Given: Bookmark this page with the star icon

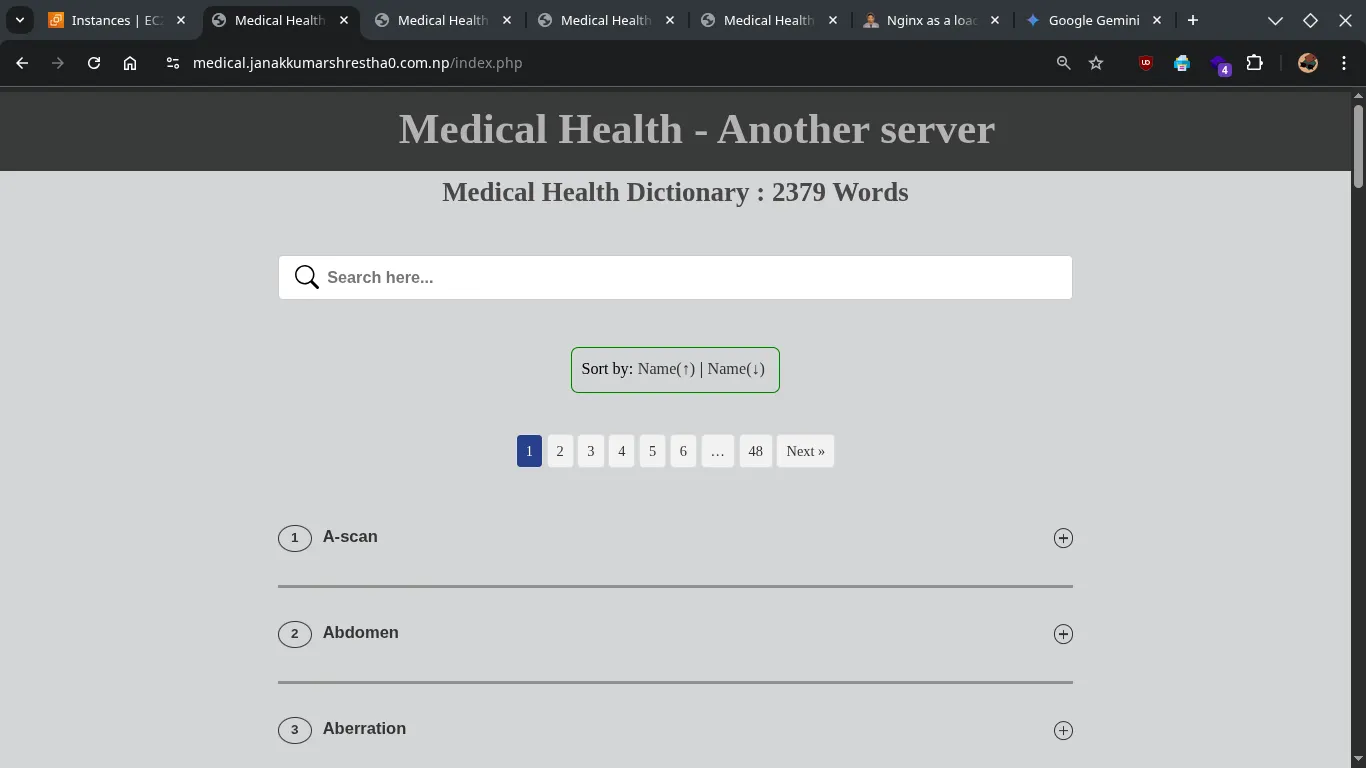Looking at the screenshot, I should [x=1096, y=63].
